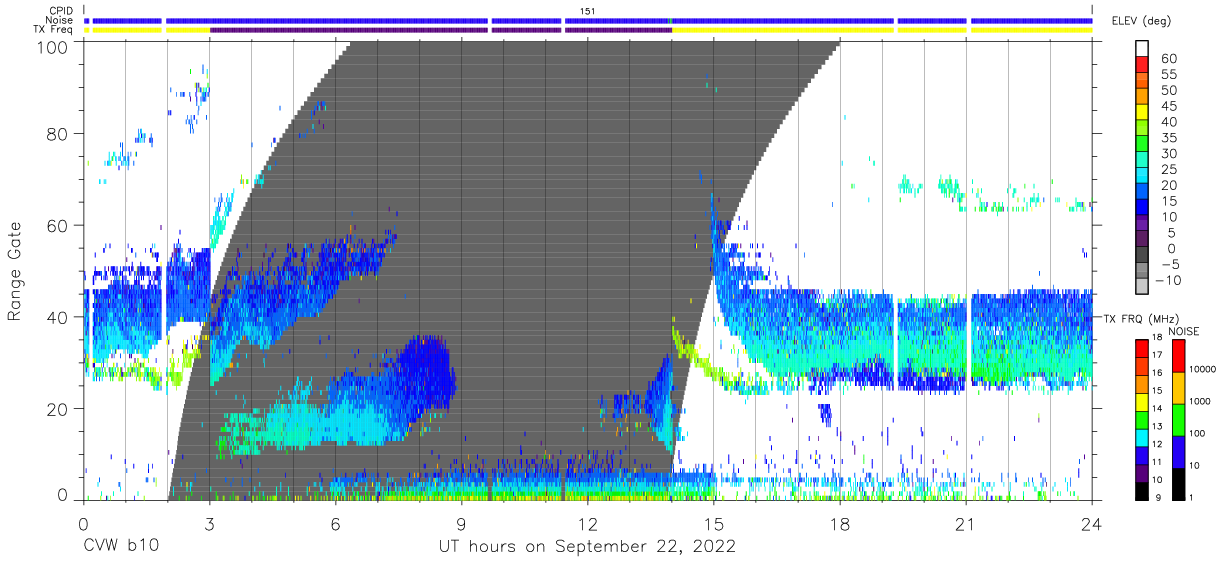Click the 'CVW b10' radar beam label
1228x567 pixels.
(x=120, y=547)
